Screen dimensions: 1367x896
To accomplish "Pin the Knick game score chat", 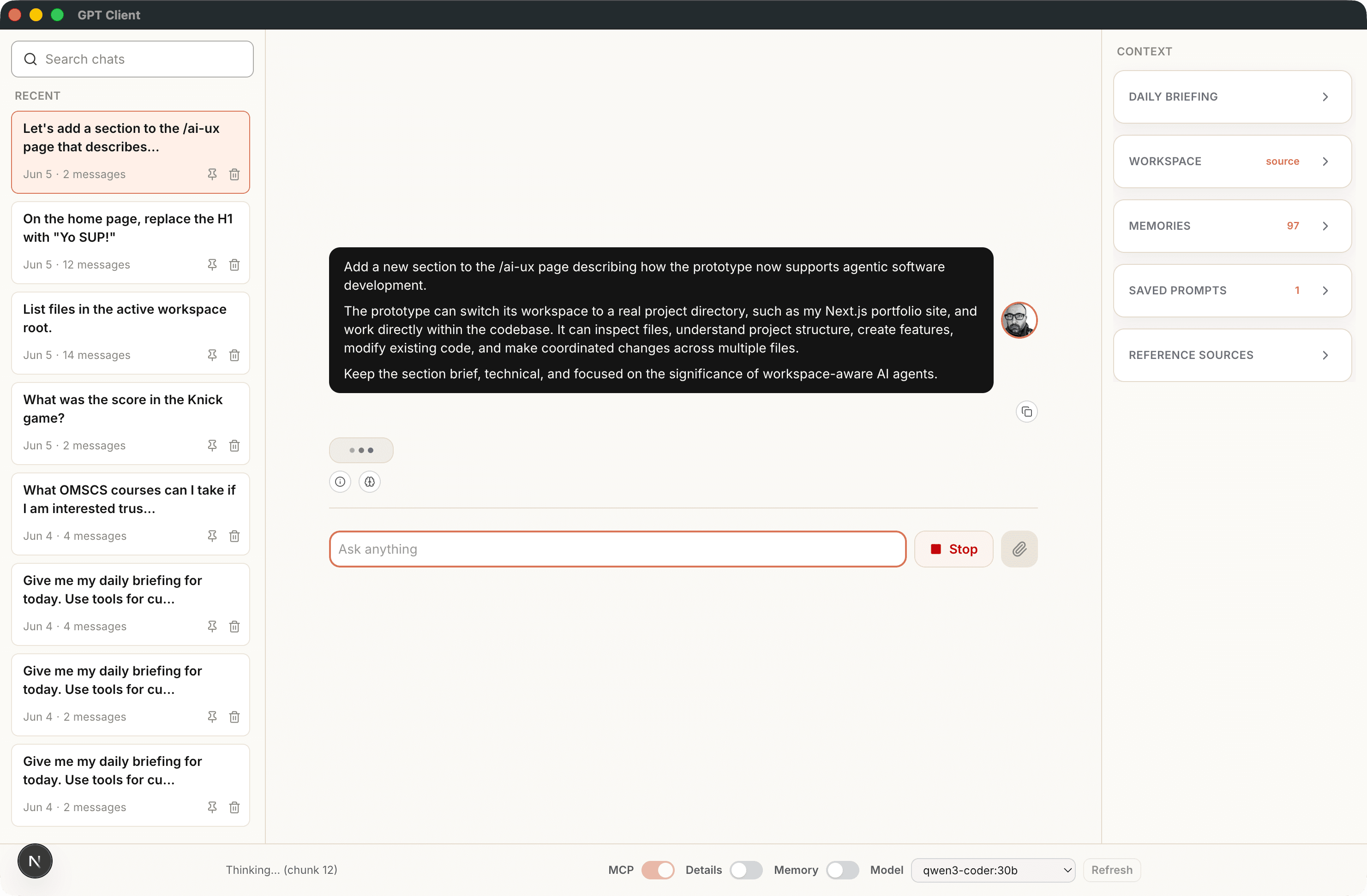I will click(212, 446).
